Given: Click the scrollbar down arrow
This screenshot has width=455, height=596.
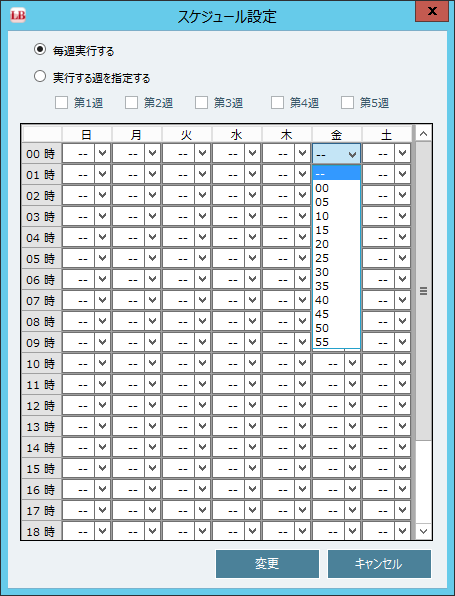Looking at the screenshot, I should [x=423, y=531].
